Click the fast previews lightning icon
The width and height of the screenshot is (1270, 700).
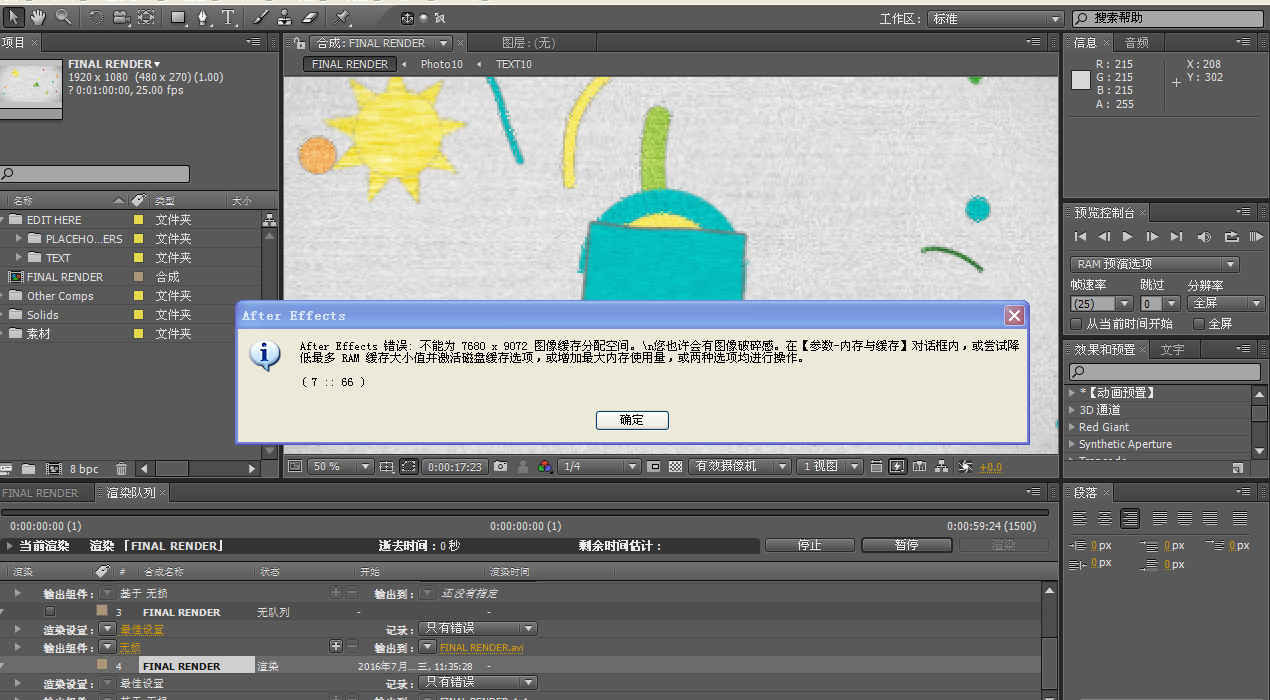tap(897, 466)
